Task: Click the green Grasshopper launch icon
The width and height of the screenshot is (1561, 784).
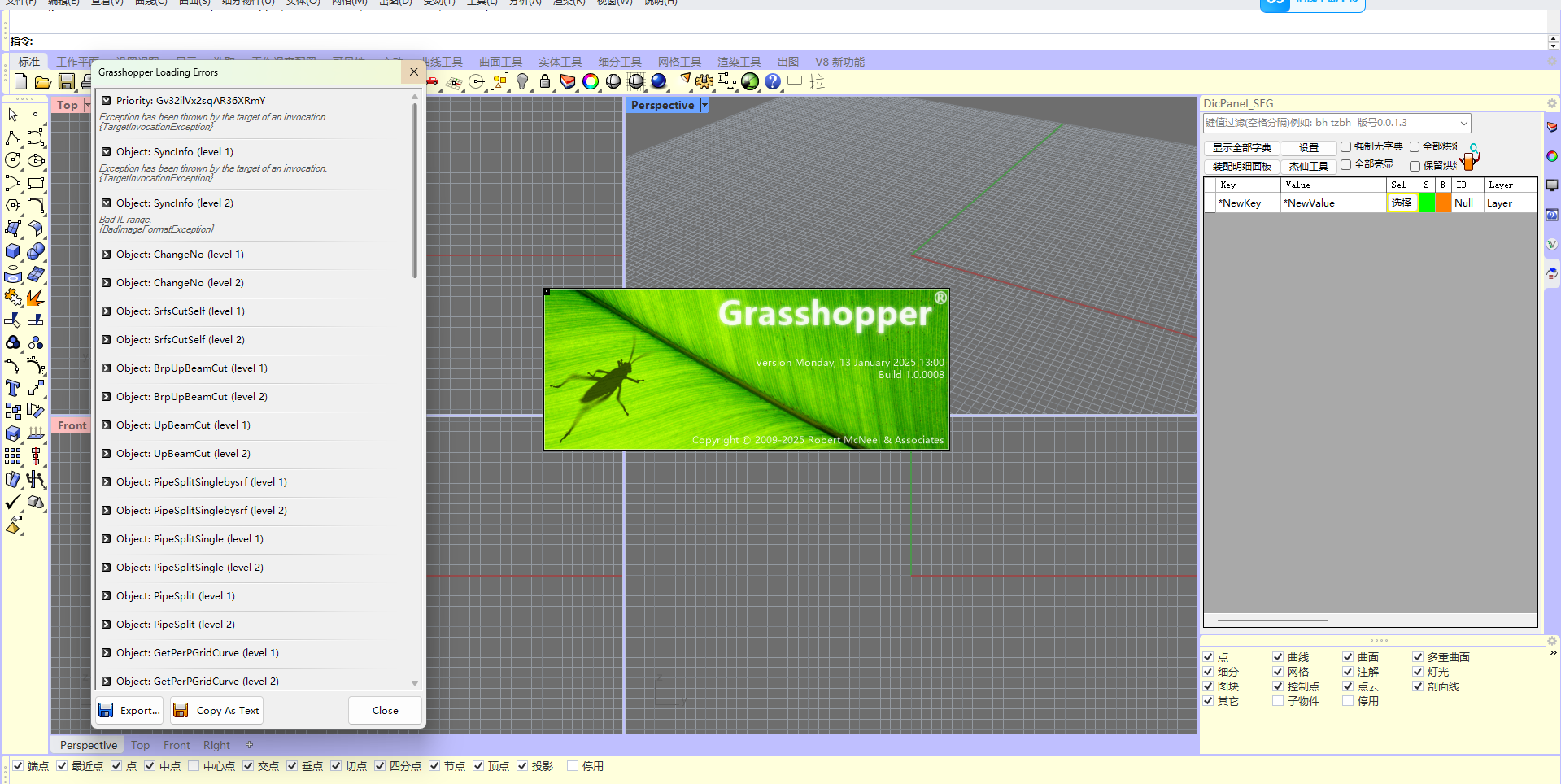Action: (x=750, y=81)
